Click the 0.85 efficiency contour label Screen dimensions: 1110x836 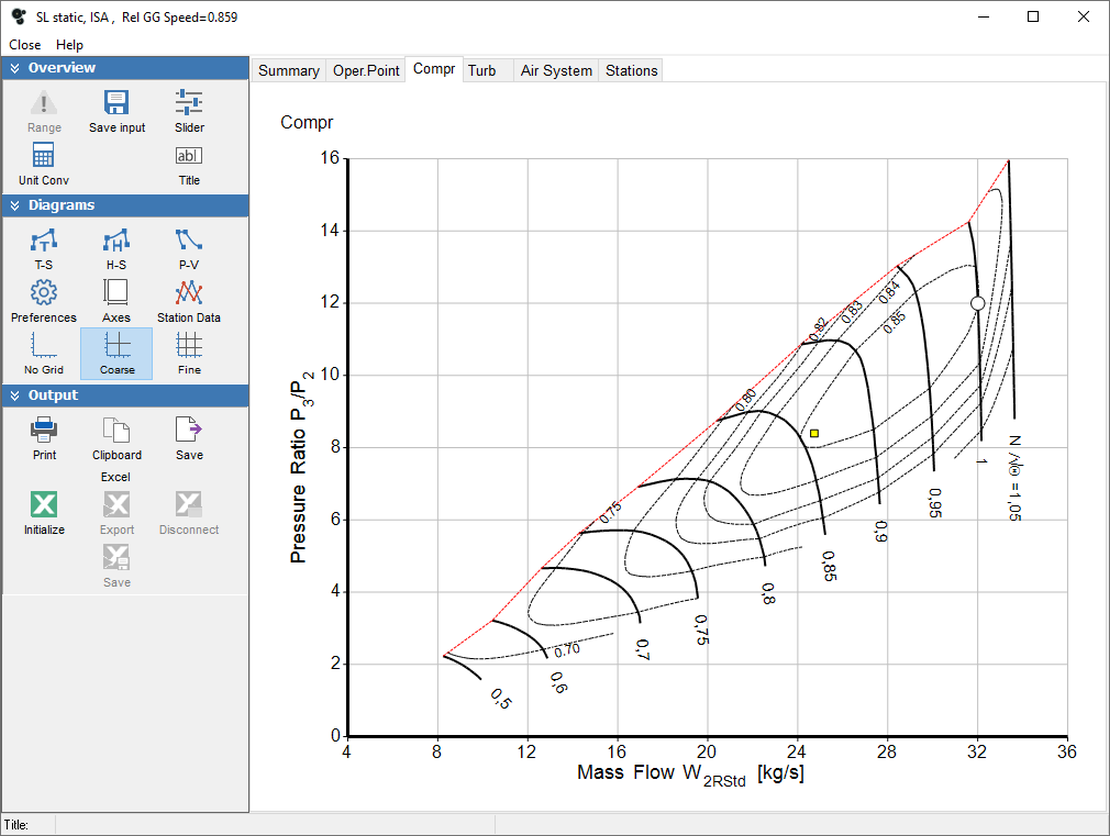(895, 323)
